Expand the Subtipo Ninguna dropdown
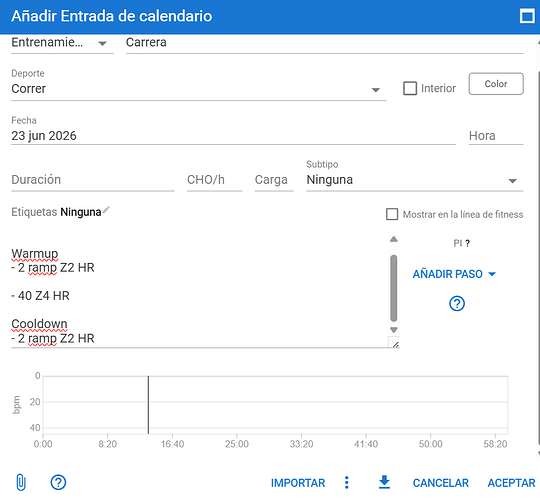Screen dimensions: 540x500 (x=415, y=180)
